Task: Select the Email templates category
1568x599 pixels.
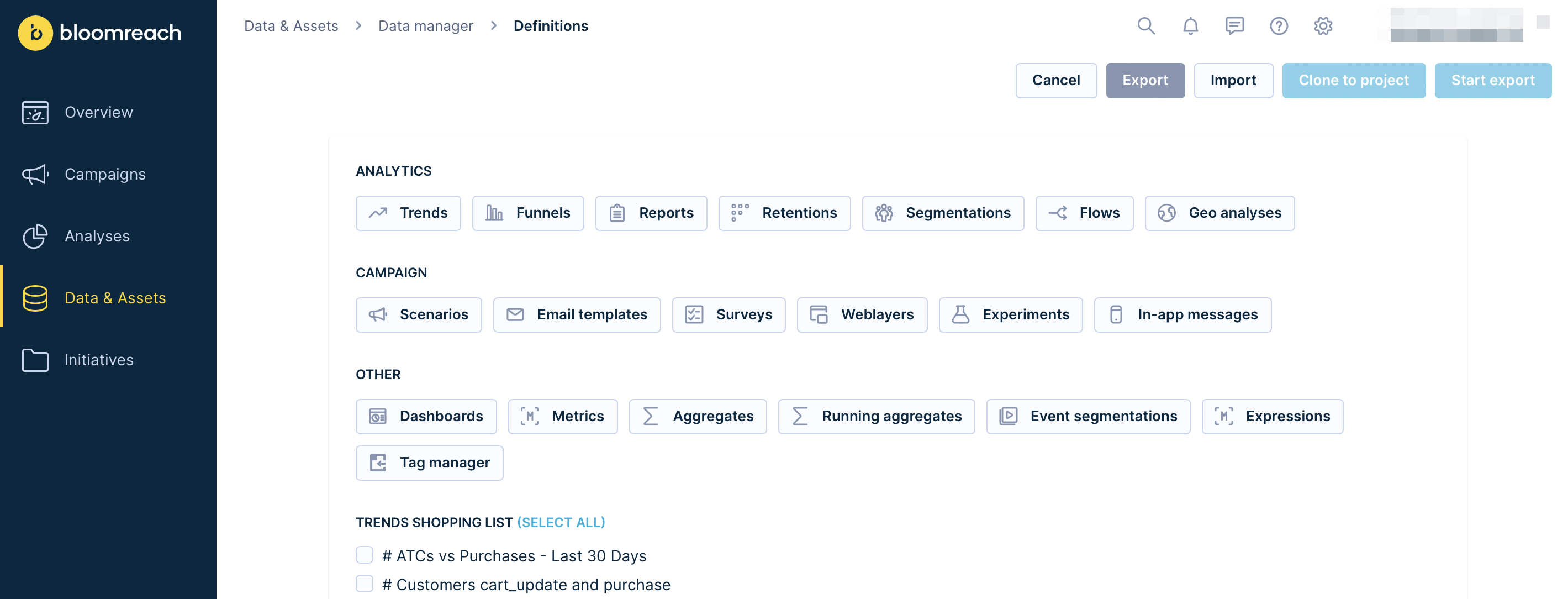Action: click(577, 315)
